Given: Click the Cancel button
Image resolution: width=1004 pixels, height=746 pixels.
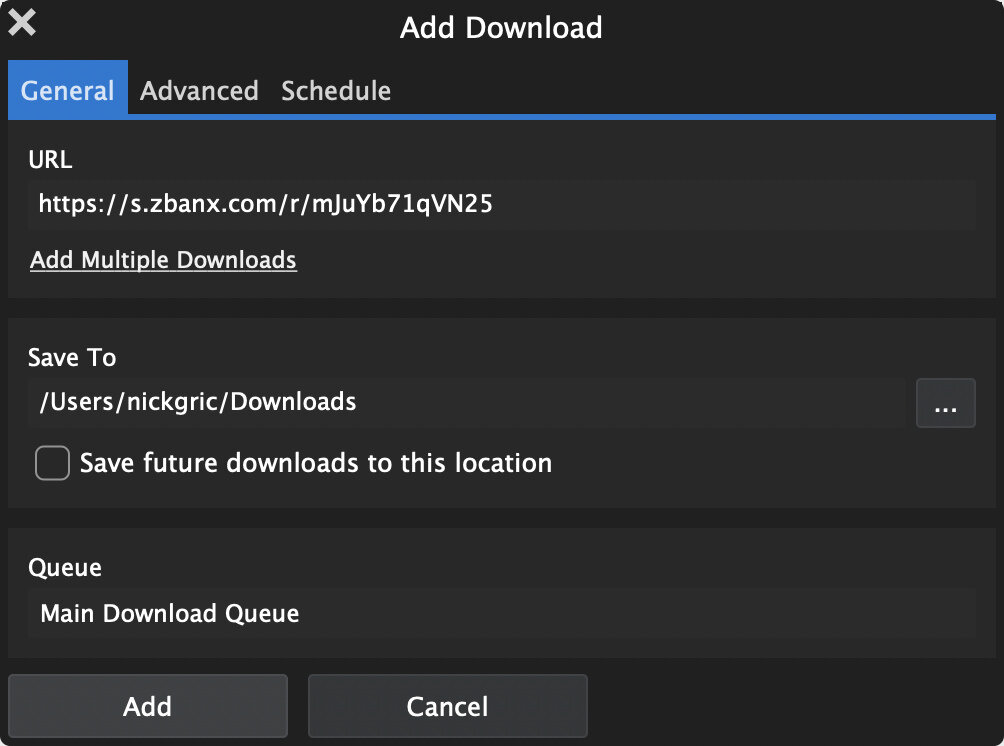Looking at the screenshot, I should pos(448,706).
